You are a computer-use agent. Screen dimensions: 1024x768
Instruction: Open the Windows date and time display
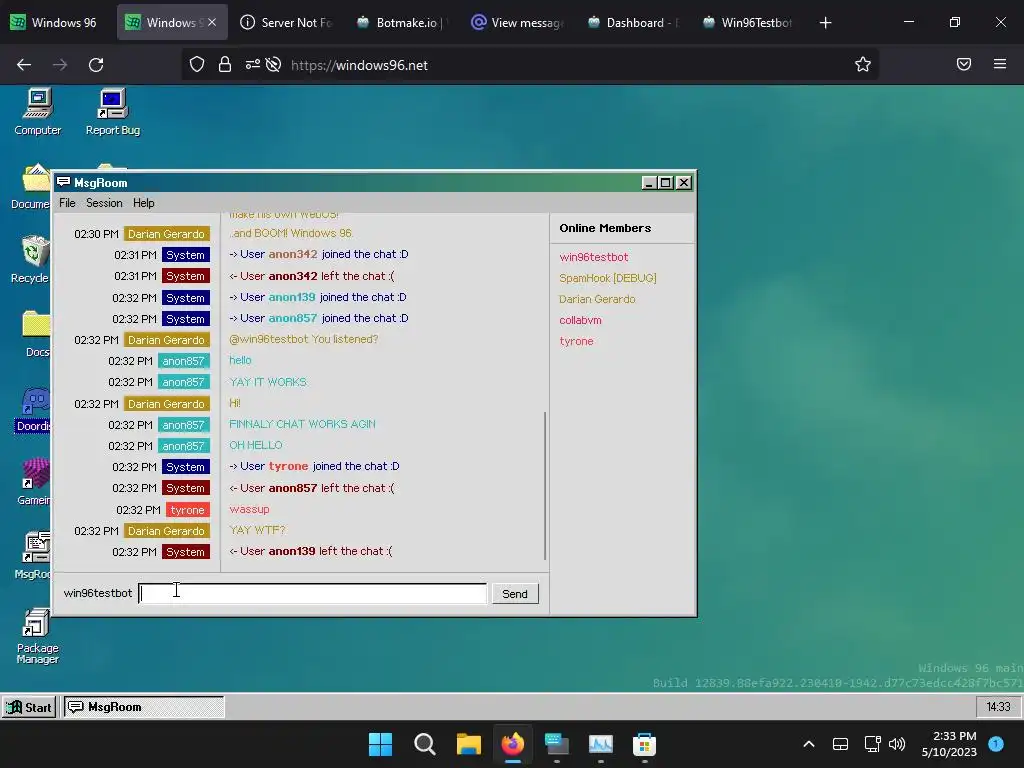[949, 744]
